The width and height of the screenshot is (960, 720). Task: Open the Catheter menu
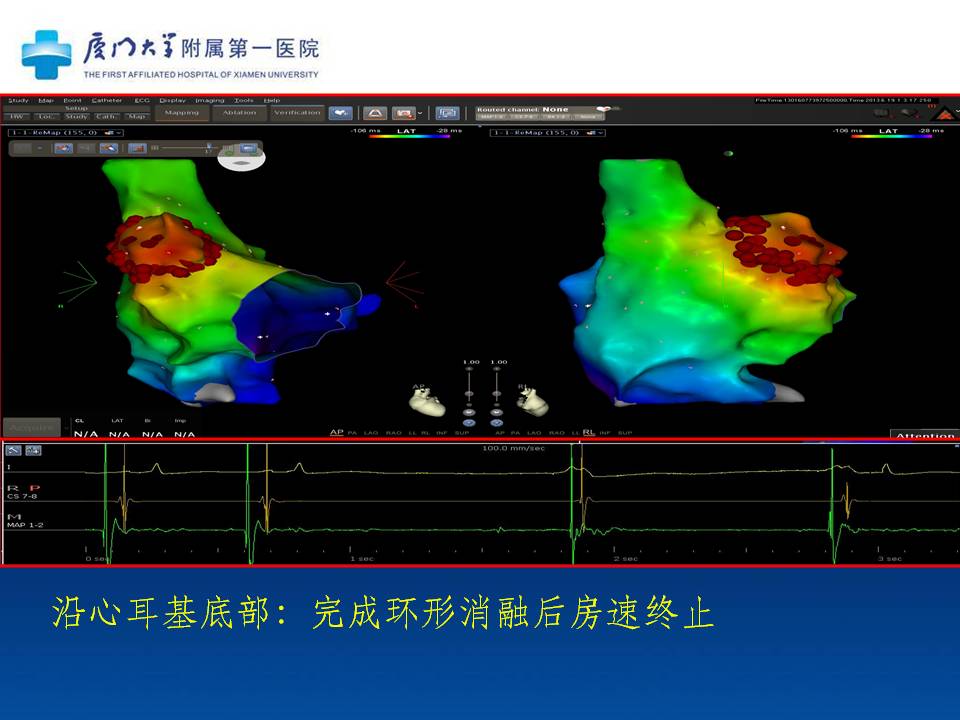[107, 100]
